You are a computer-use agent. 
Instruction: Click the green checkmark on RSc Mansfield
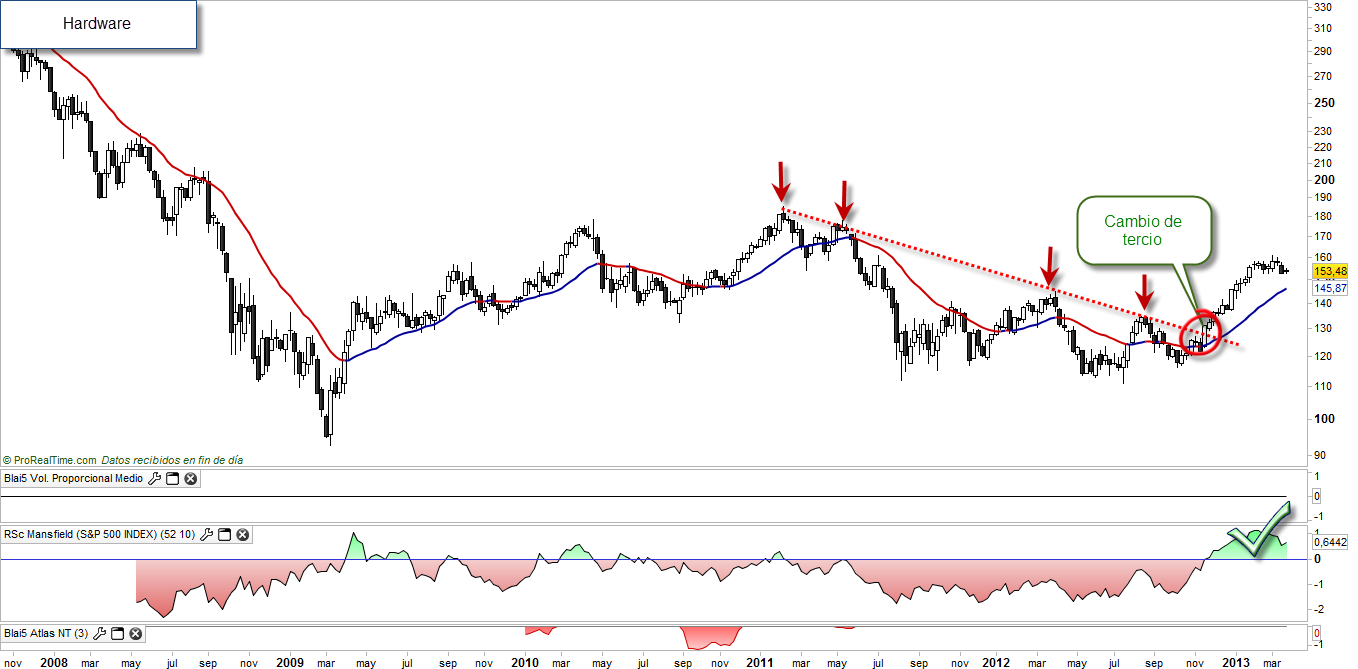(1260, 532)
